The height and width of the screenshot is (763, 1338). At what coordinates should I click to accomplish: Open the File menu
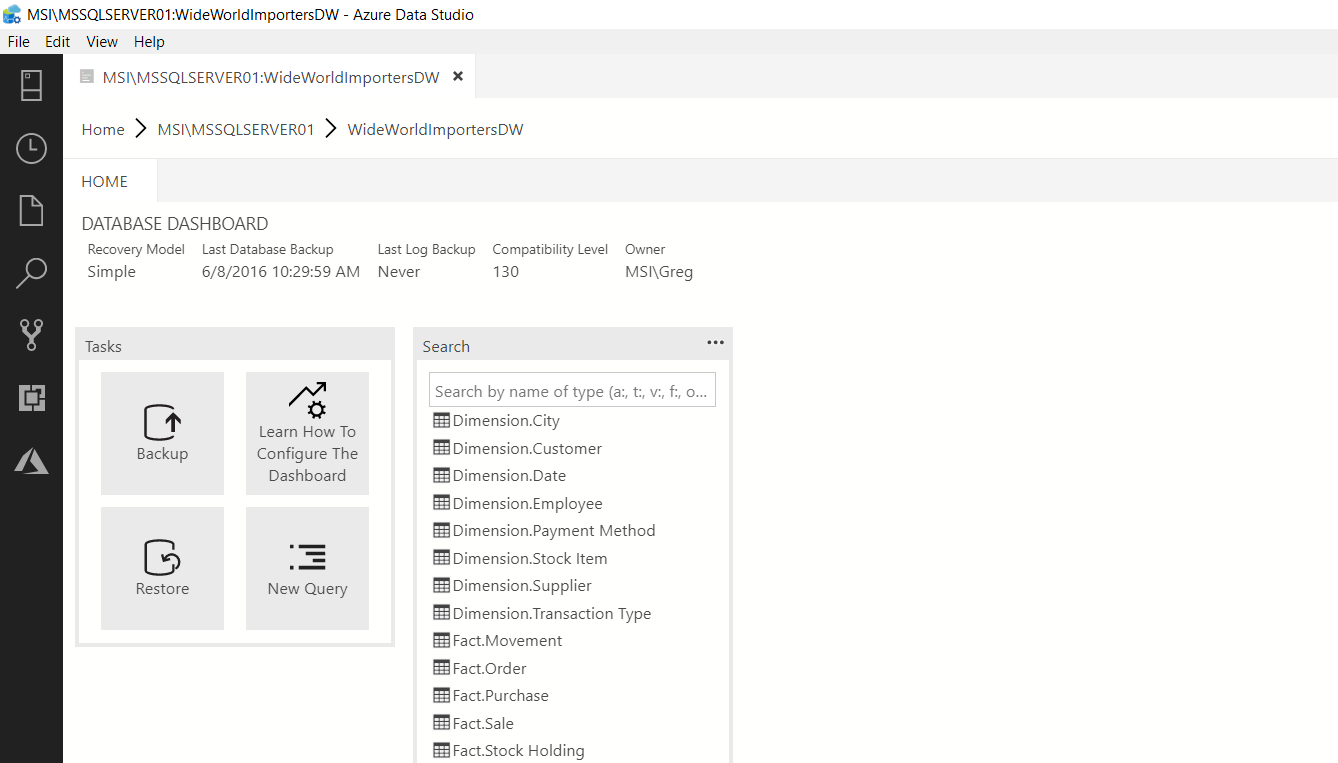coord(19,42)
